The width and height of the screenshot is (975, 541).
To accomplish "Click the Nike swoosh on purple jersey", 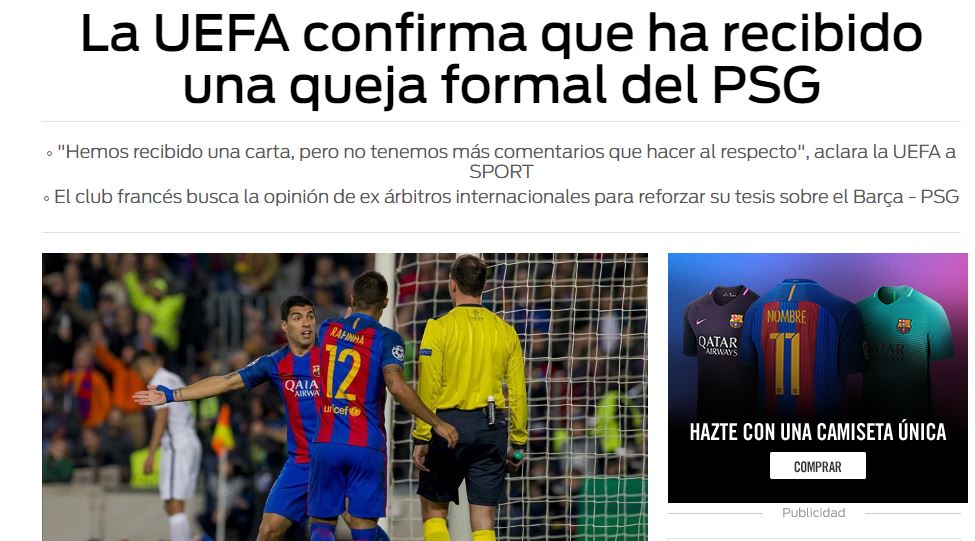I will (x=701, y=321).
